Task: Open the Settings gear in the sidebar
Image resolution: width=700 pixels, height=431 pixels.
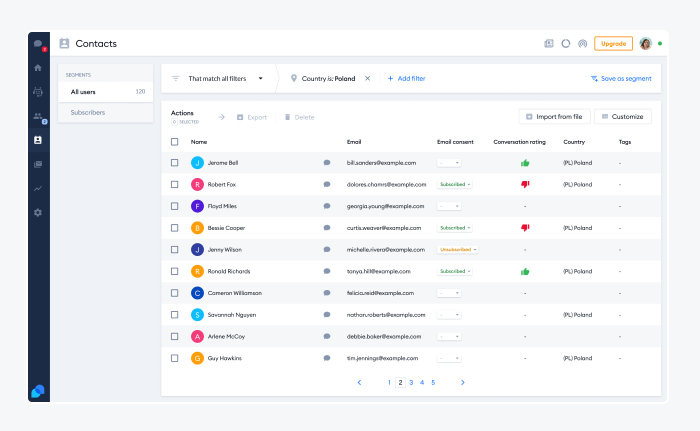Action: click(38, 212)
